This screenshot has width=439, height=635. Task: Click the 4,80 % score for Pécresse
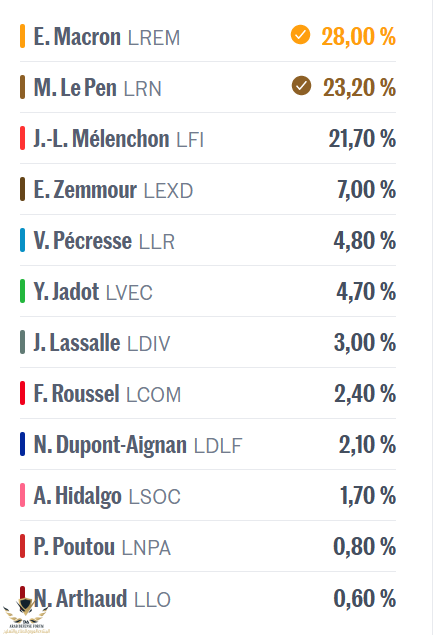pyautogui.click(x=364, y=241)
